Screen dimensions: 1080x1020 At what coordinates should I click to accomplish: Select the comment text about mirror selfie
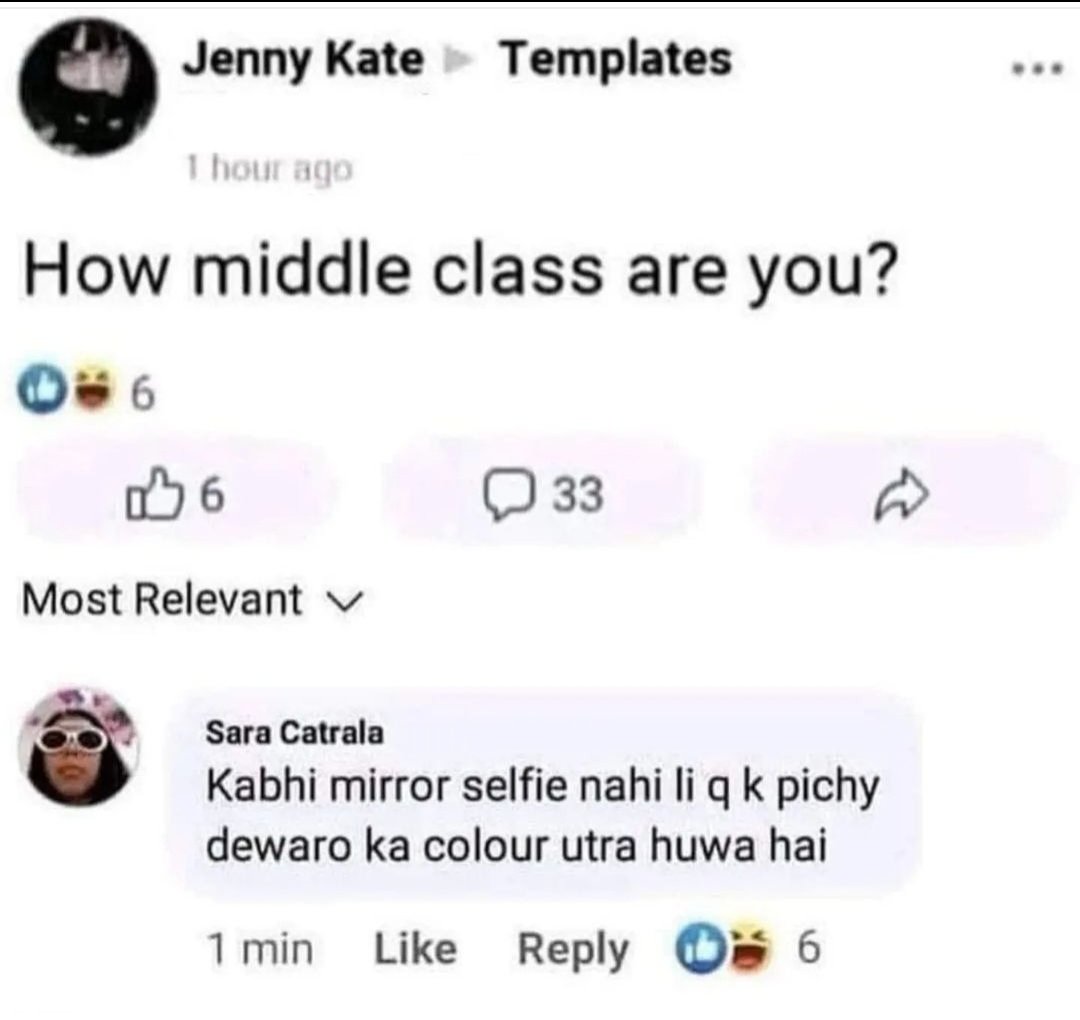[x=543, y=816]
